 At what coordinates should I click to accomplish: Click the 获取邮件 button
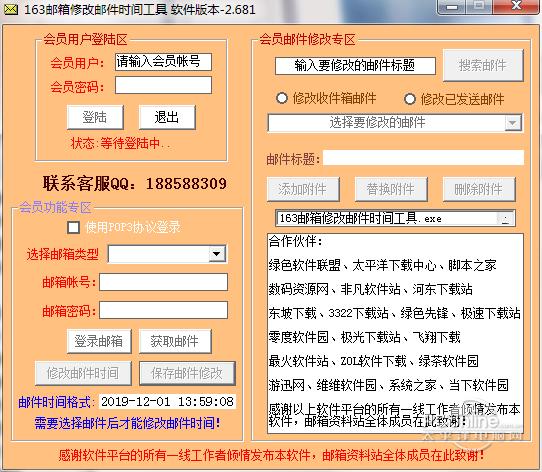175,341
